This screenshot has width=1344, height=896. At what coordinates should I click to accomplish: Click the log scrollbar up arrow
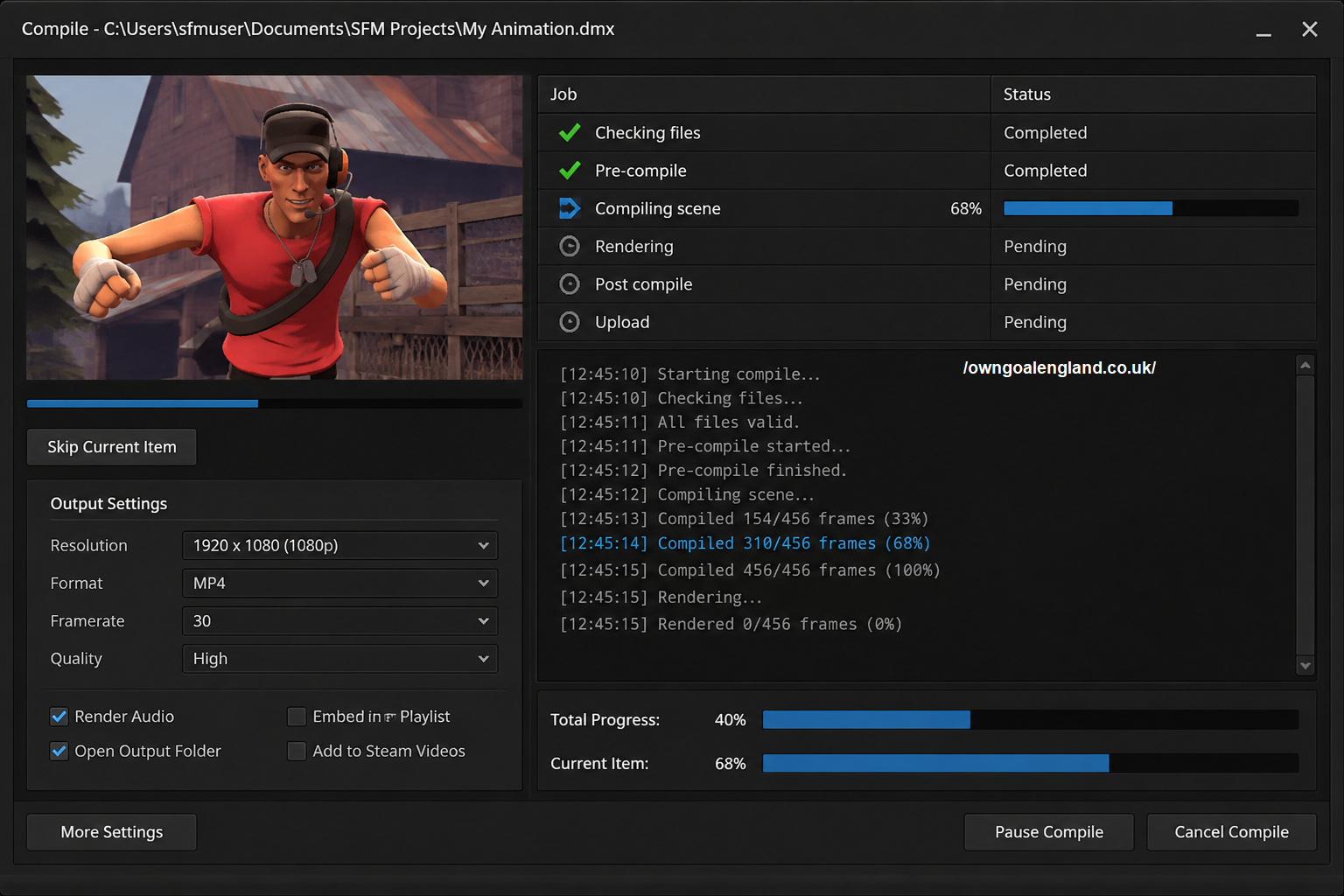pyautogui.click(x=1305, y=365)
